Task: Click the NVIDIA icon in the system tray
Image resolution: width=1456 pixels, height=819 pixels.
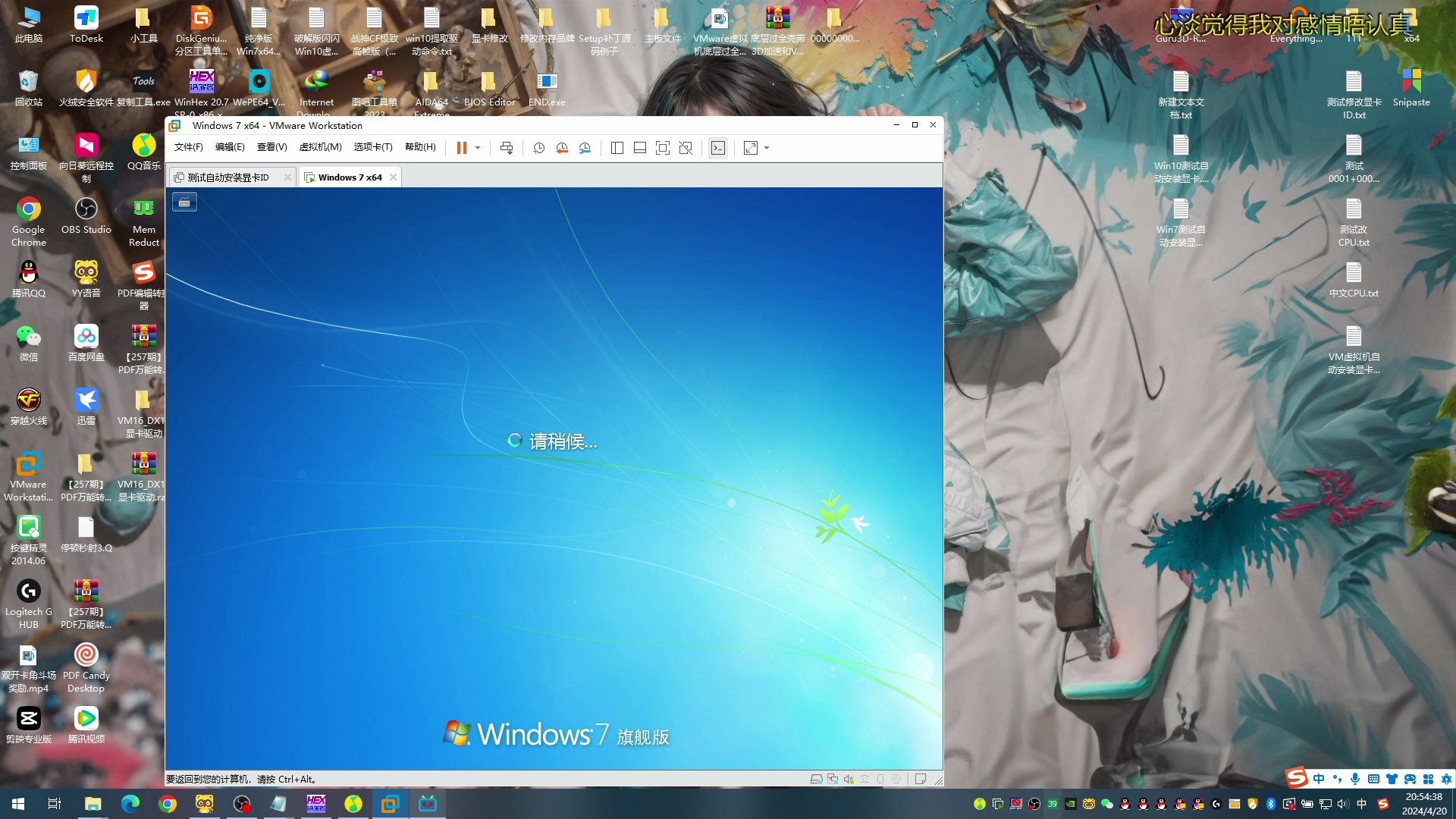Action: coord(1071,804)
